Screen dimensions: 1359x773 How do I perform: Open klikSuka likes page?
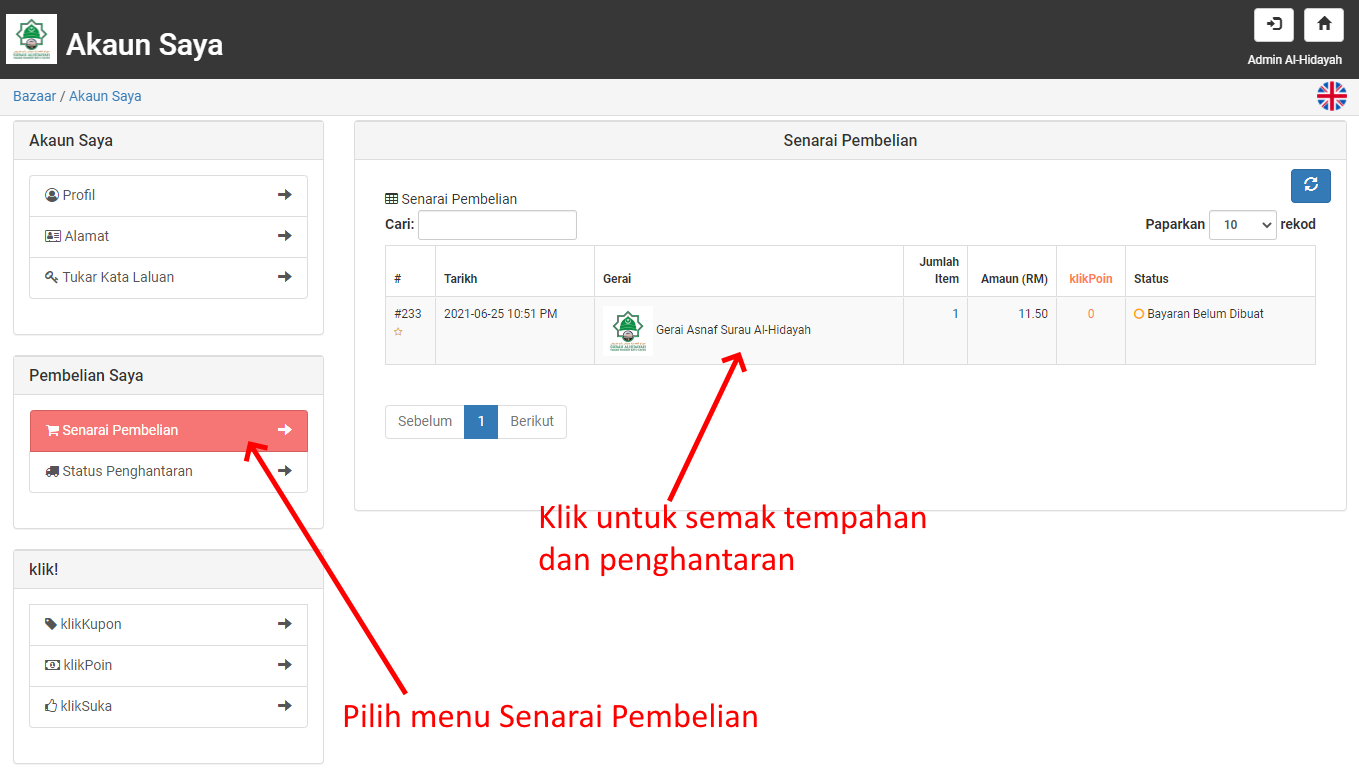point(168,706)
